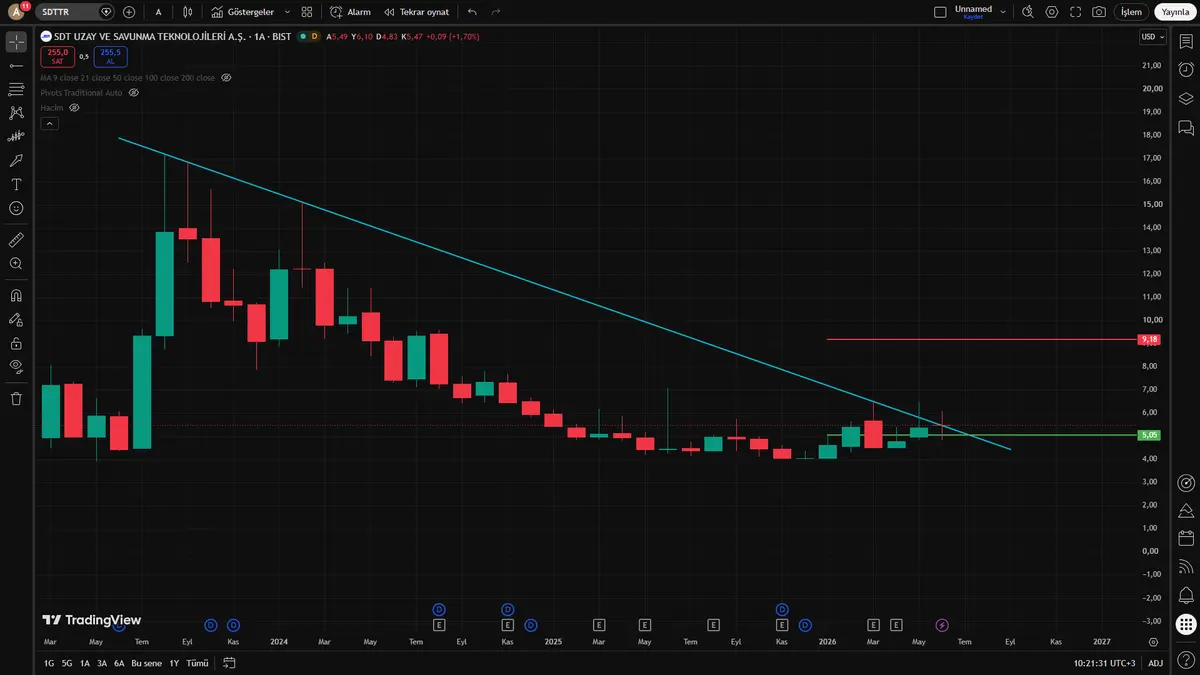Start Tekrar oynat bar replay
The height and width of the screenshot is (675, 1200).
[x=416, y=12]
